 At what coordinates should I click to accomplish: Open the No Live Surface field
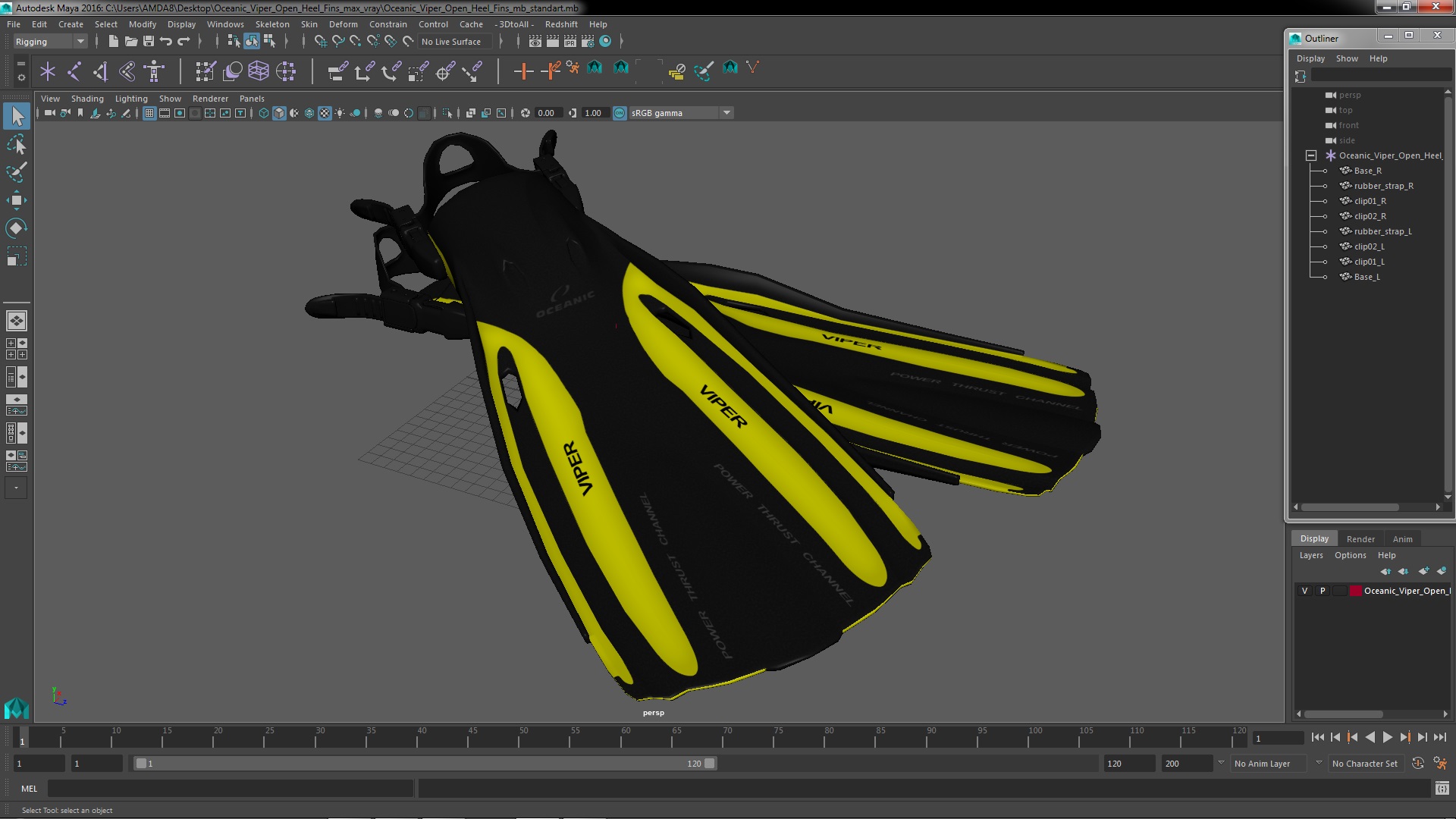point(455,42)
